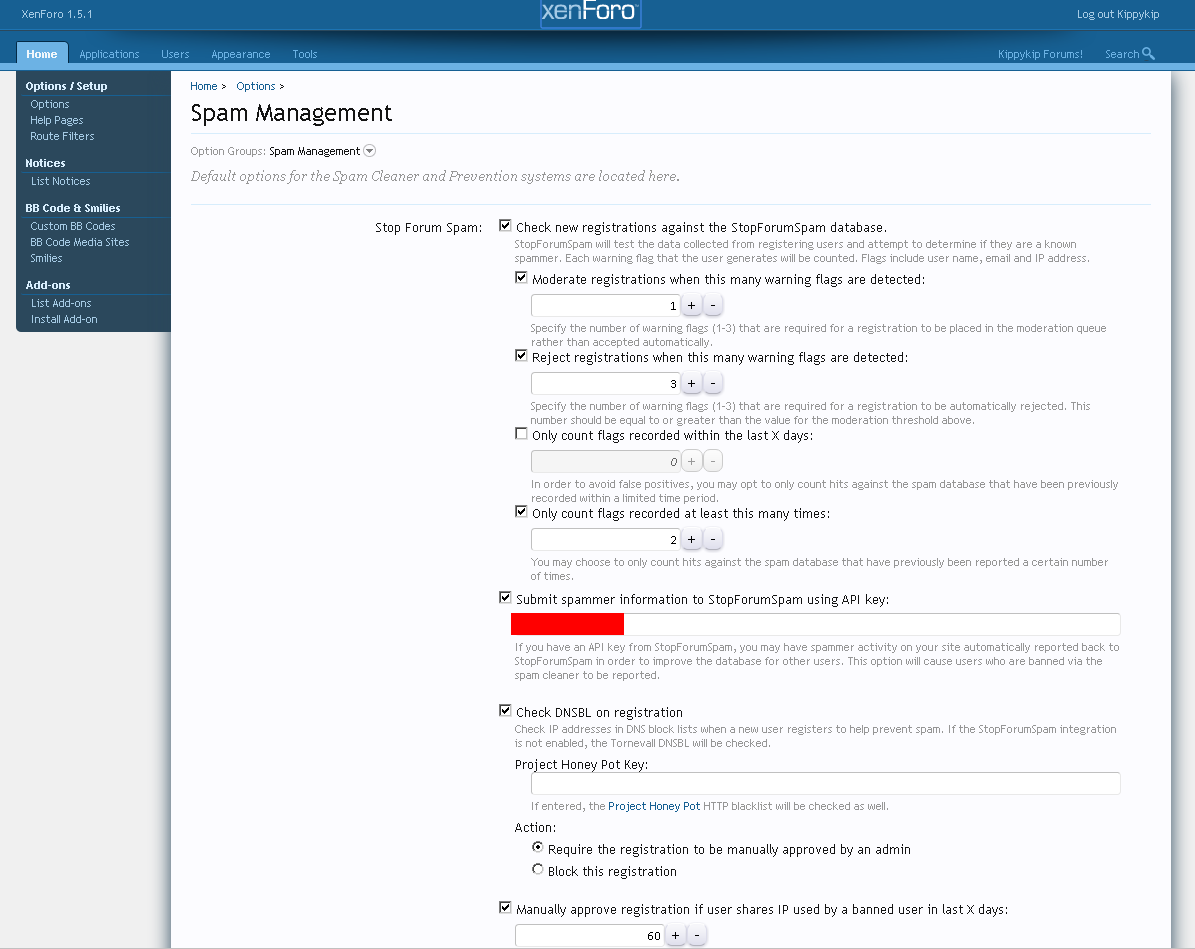Uncheck Check new registrations against StopForumSpam
Image resolution: width=1195 pixels, height=949 pixels.
[505, 227]
